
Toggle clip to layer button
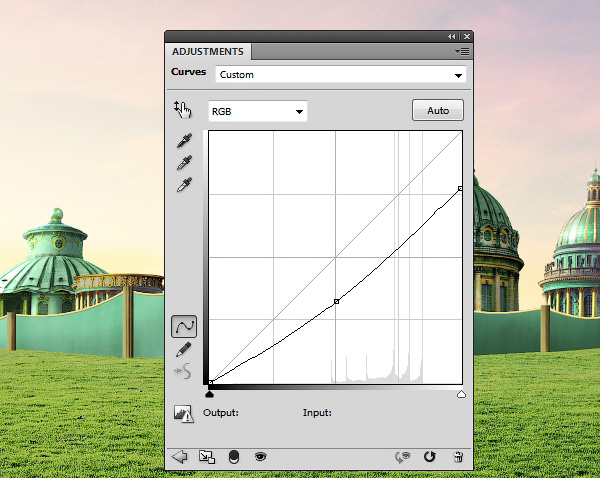click(x=234, y=457)
